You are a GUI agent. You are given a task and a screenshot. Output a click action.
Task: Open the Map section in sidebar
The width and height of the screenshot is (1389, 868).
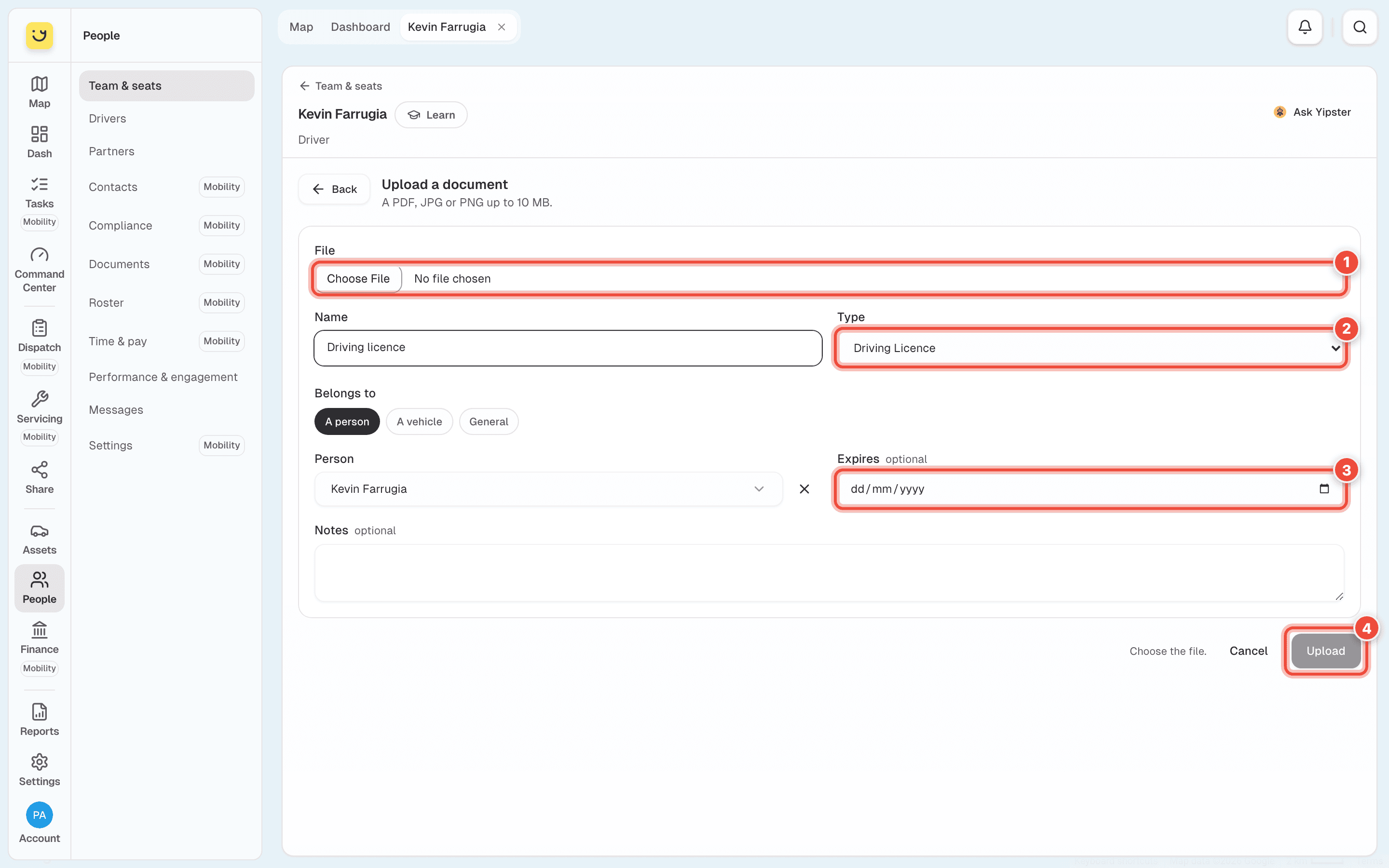coord(39,92)
